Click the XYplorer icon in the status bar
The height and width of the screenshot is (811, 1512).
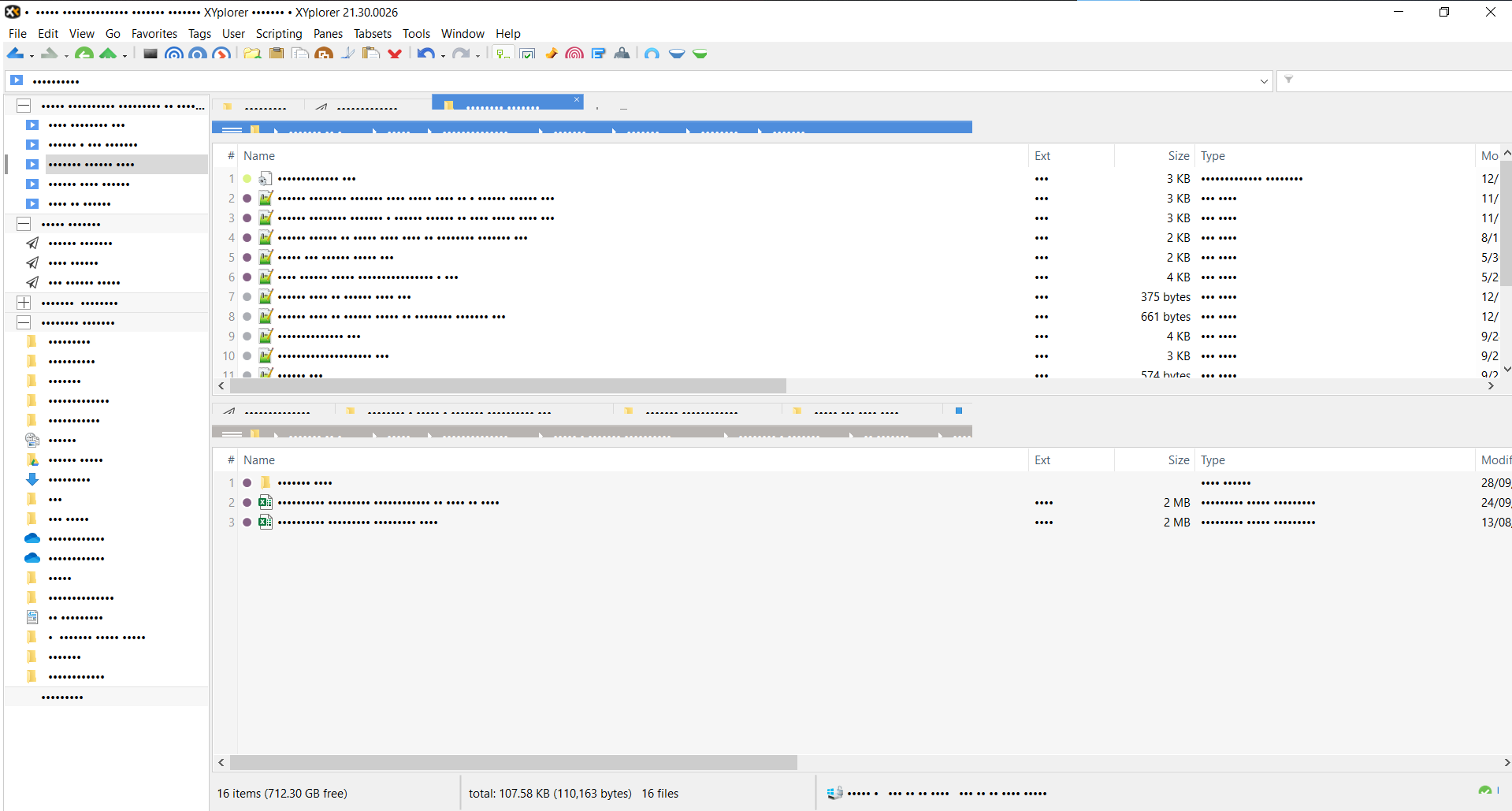pos(834,793)
